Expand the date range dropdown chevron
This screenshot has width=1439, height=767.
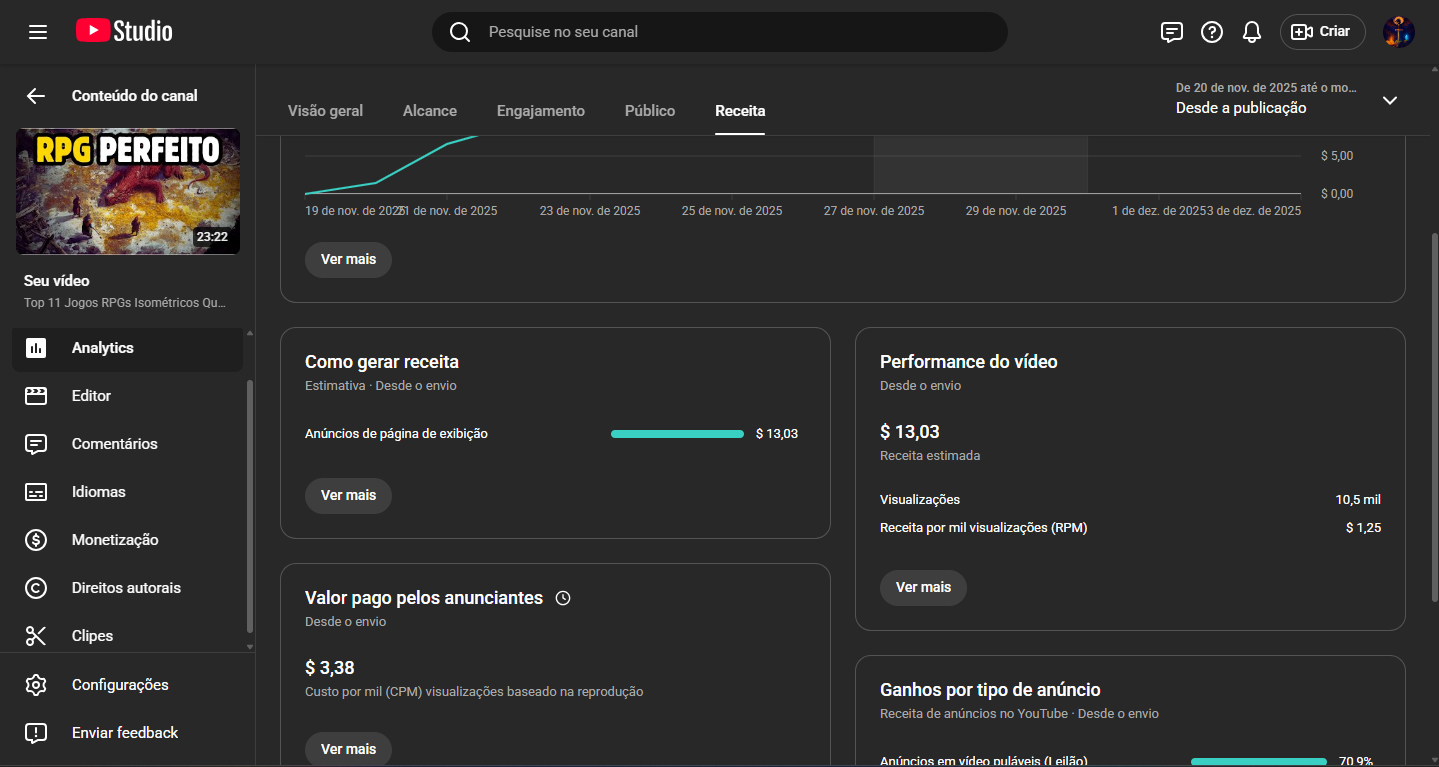(x=1389, y=100)
